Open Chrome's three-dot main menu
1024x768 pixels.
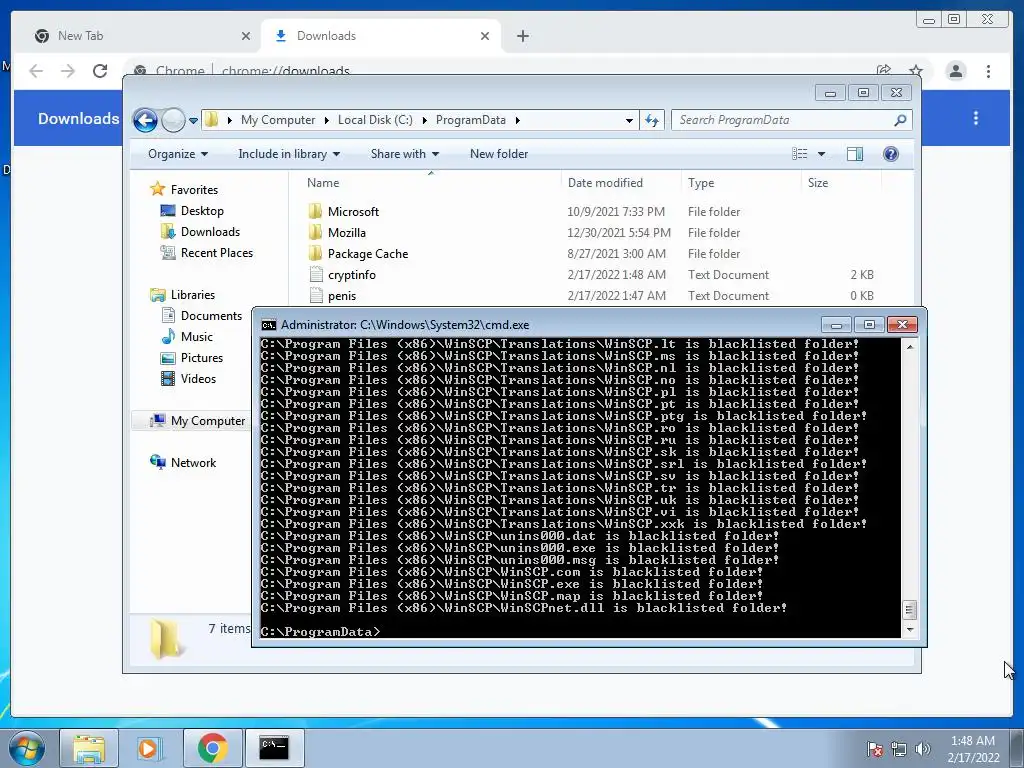tap(988, 71)
